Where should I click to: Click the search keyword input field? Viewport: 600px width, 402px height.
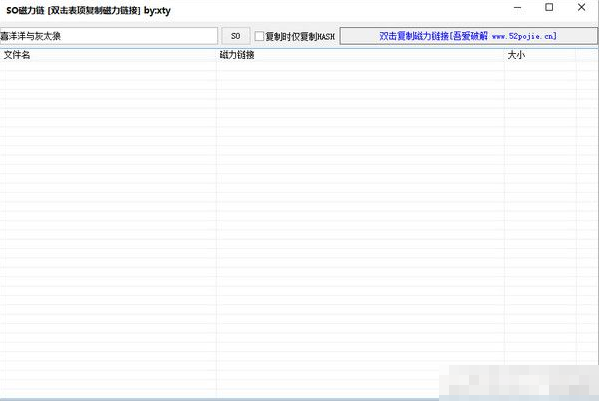click(x=109, y=36)
